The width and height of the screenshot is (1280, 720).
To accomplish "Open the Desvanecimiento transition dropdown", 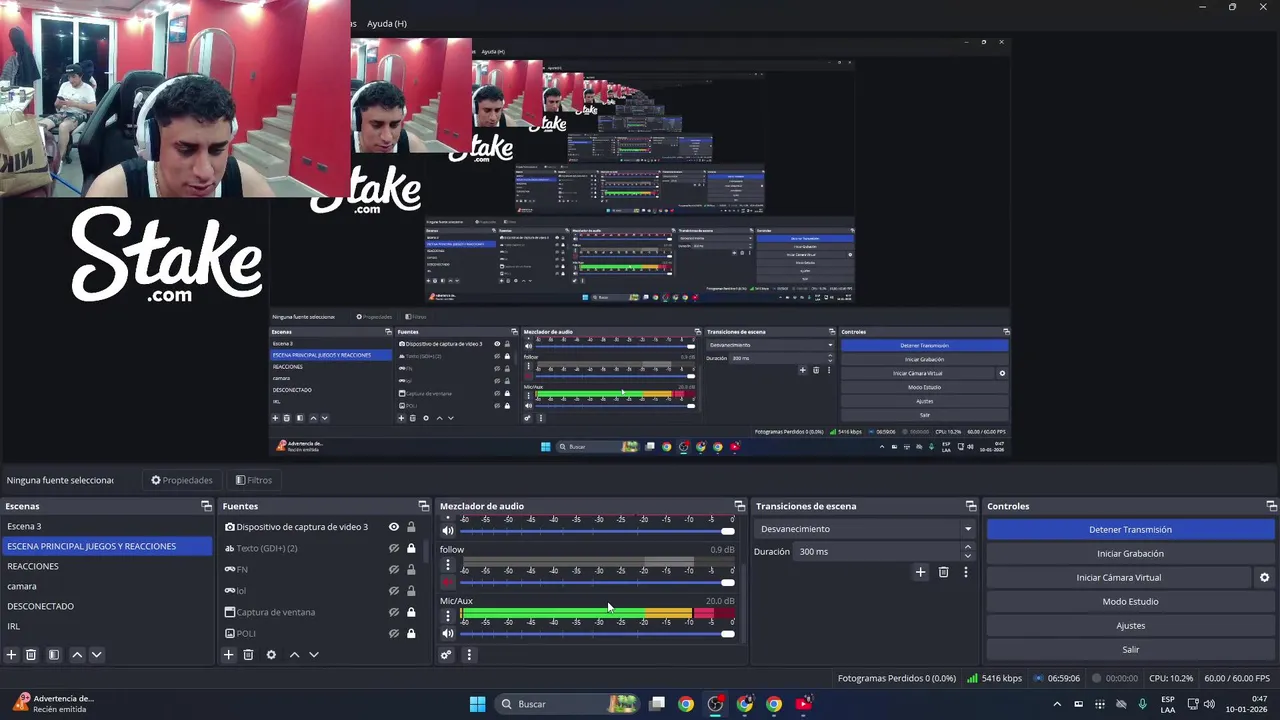I will point(866,529).
